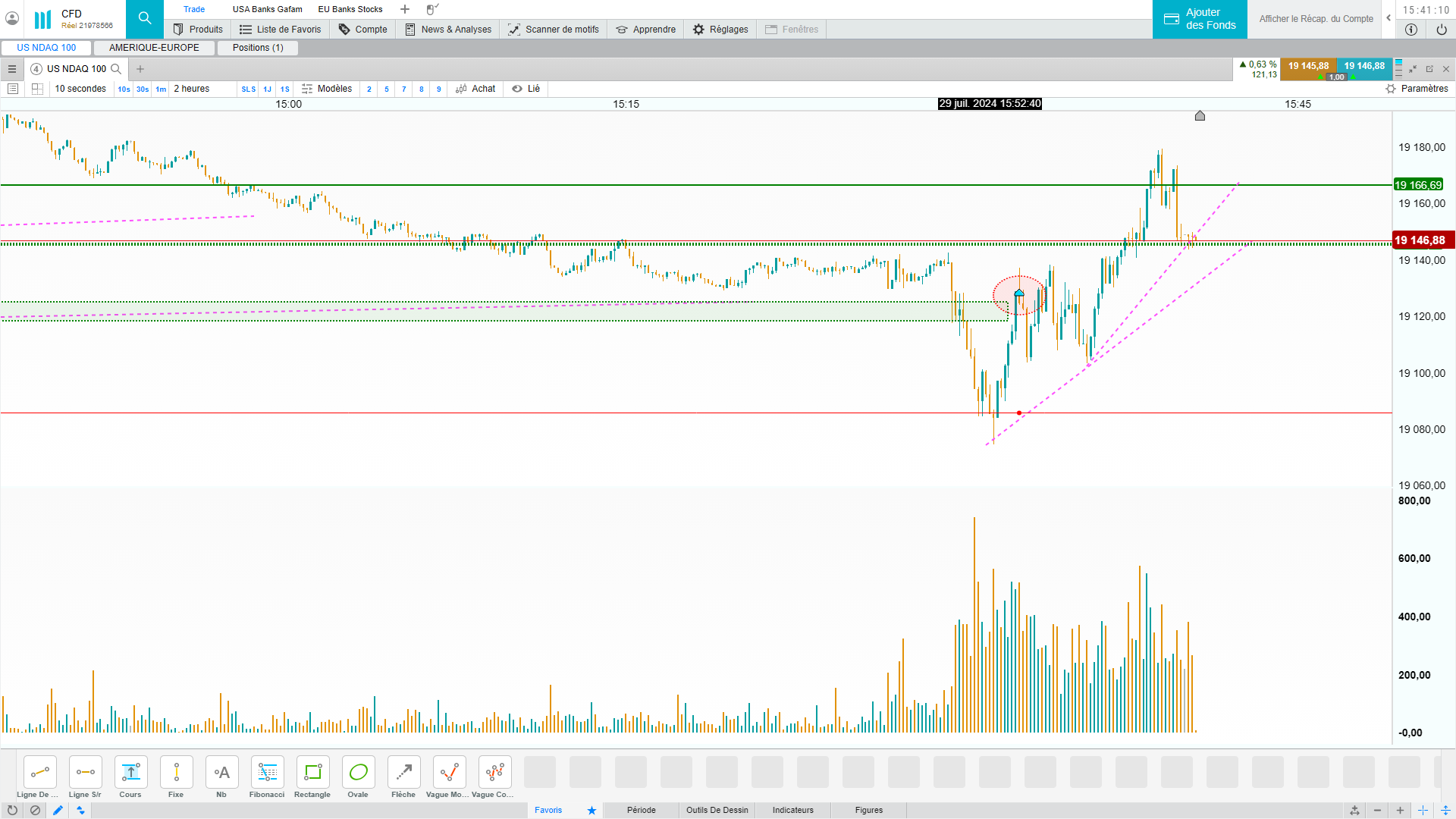This screenshot has width=1456, height=819.
Task: Select the Cours price marker tool
Action: (x=130, y=773)
